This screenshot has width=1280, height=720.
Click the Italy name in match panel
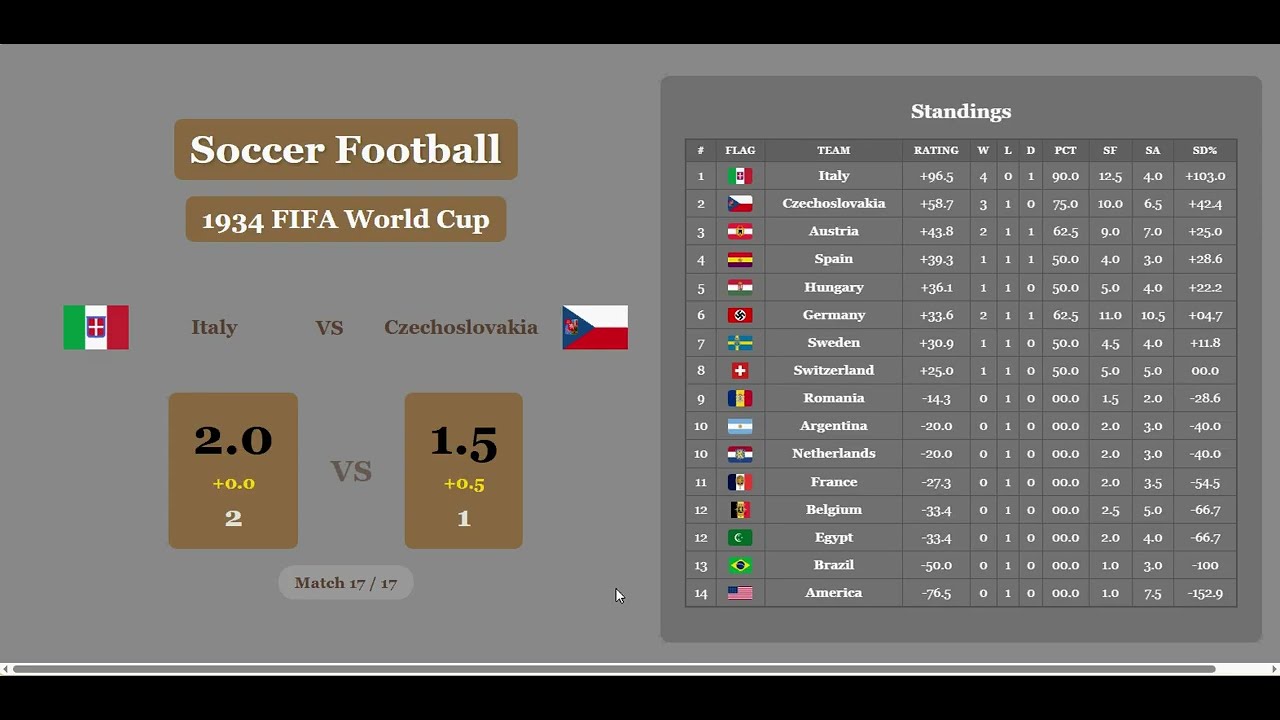pos(214,327)
